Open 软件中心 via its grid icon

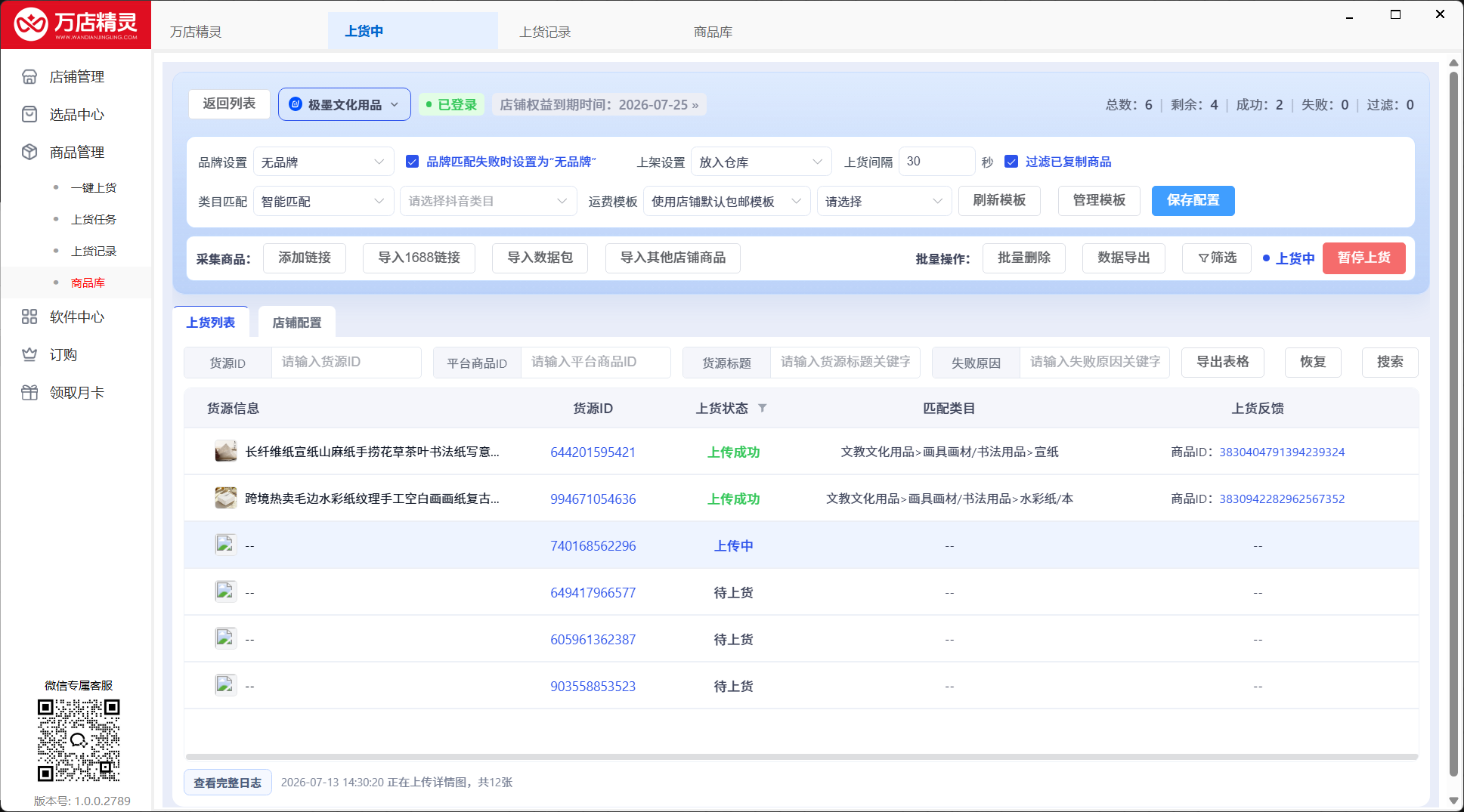(x=29, y=317)
